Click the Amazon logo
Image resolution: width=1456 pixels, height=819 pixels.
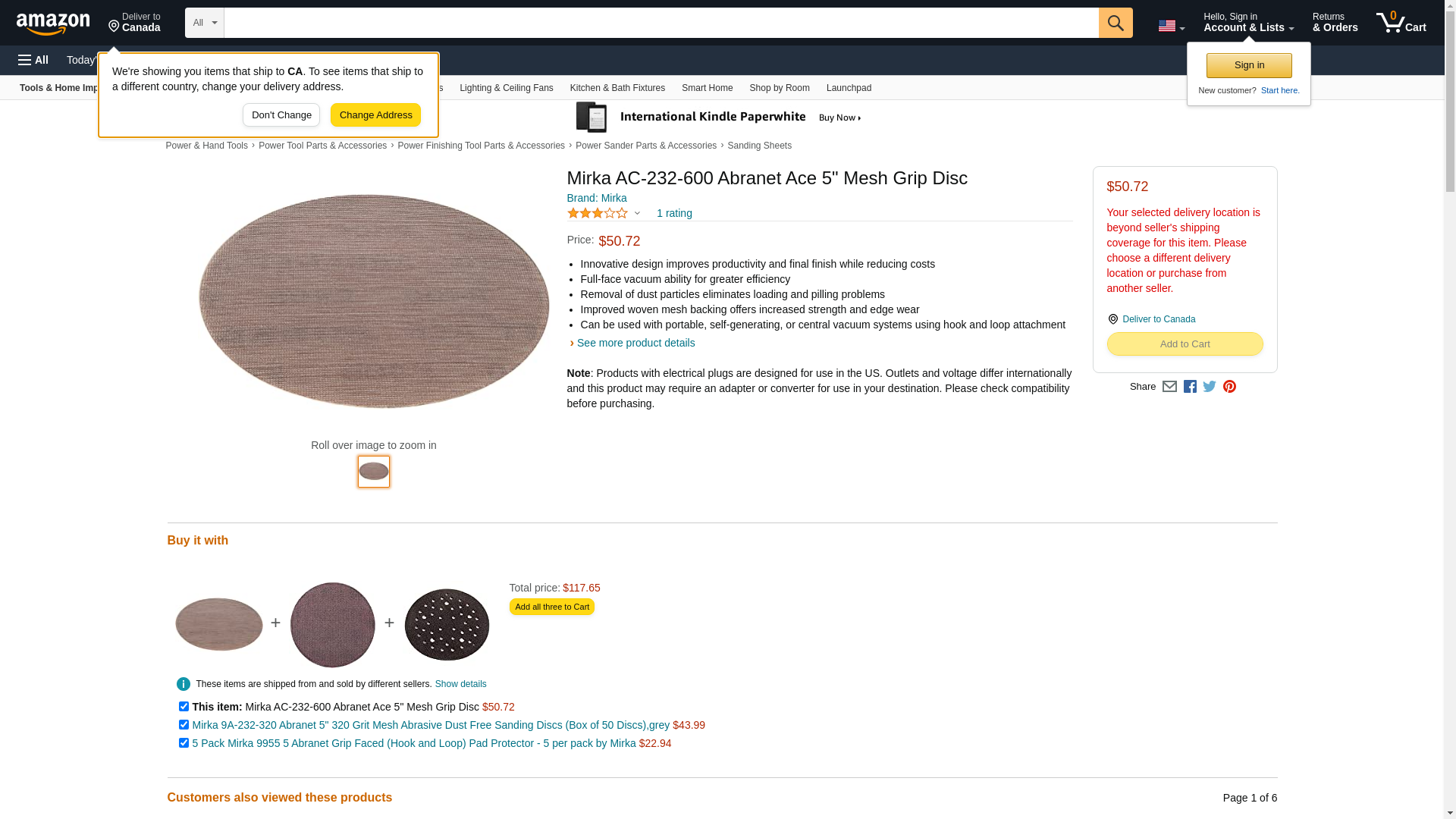(x=53, y=24)
